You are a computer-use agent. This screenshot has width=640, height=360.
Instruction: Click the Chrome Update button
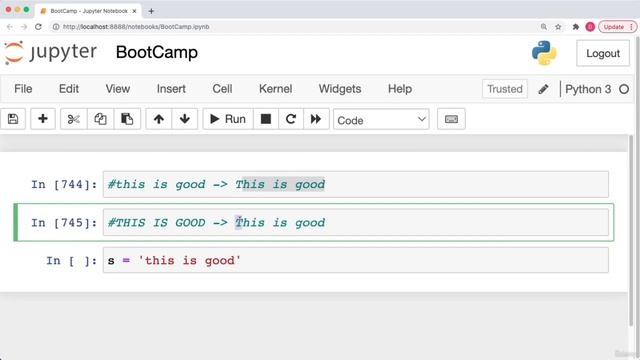[x=618, y=27]
